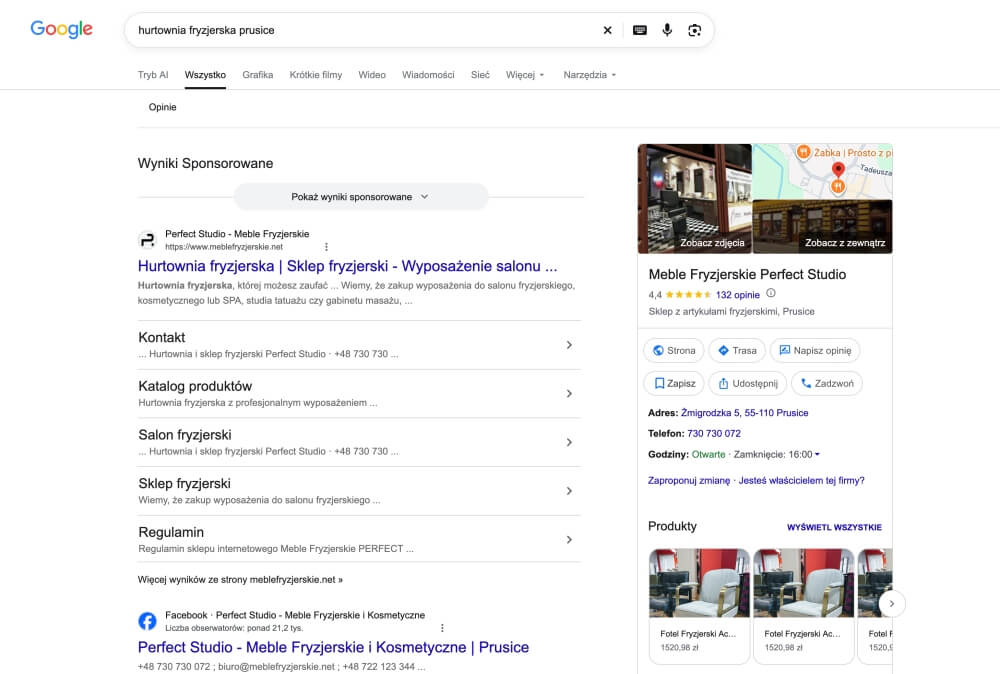Click the Żmigrodzka 5 address link
This screenshot has width=1000, height=674.
(x=744, y=413)
